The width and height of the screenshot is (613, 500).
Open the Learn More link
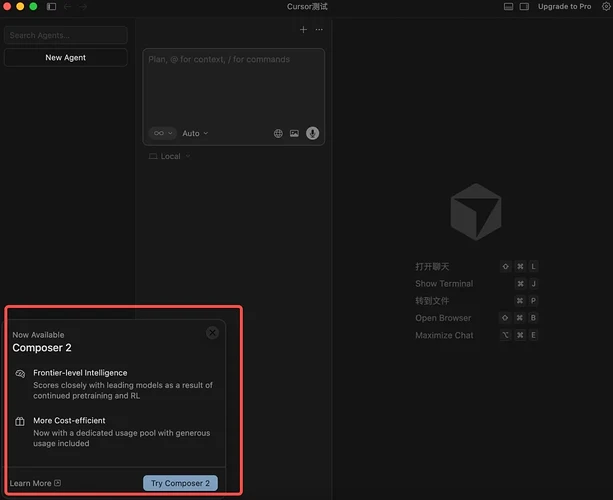(35, 483)
